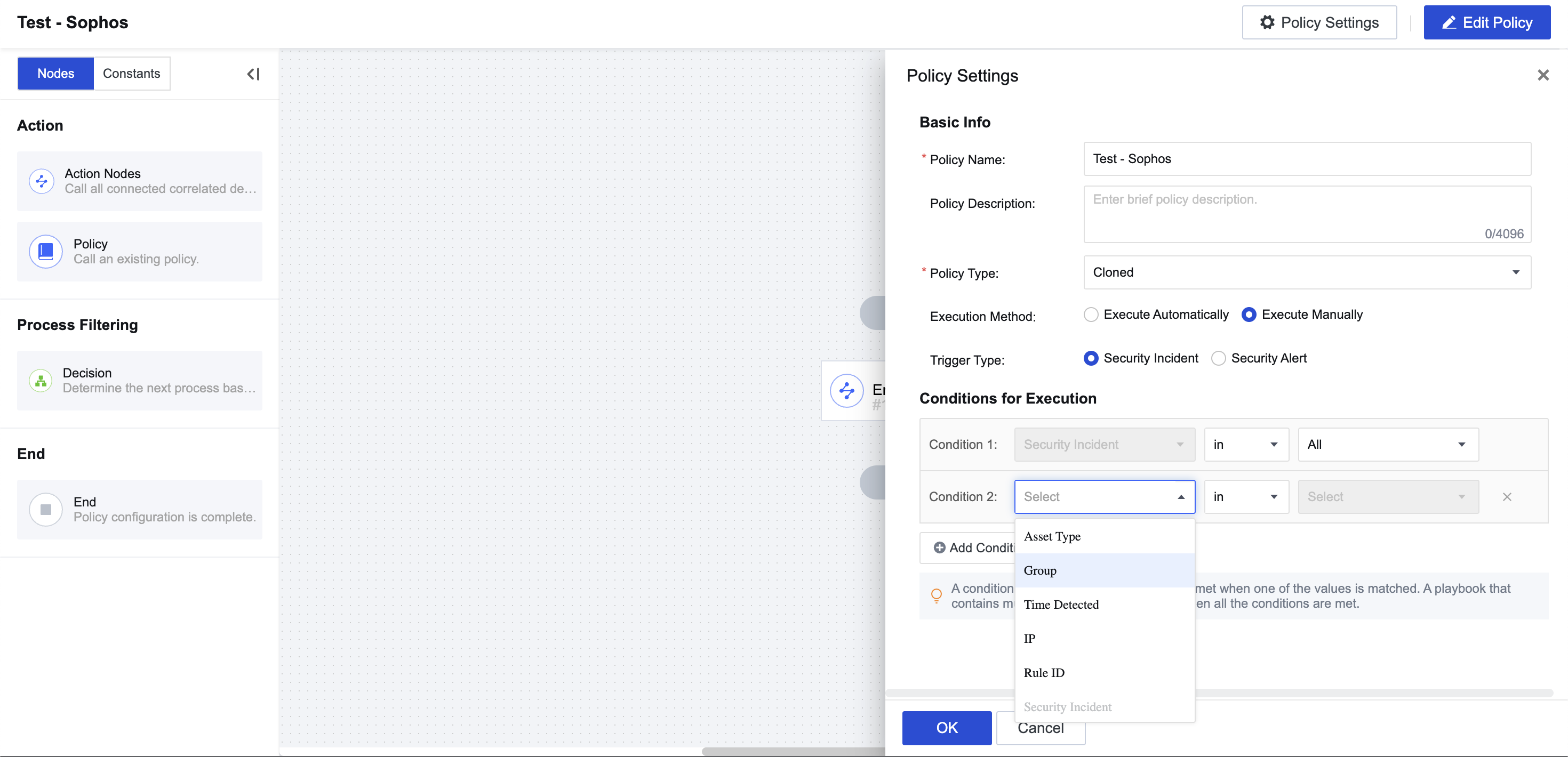This screenshot has height=757, width=1568.
Task: Switch to the Nodes tab
Action: tap(55, 74)
